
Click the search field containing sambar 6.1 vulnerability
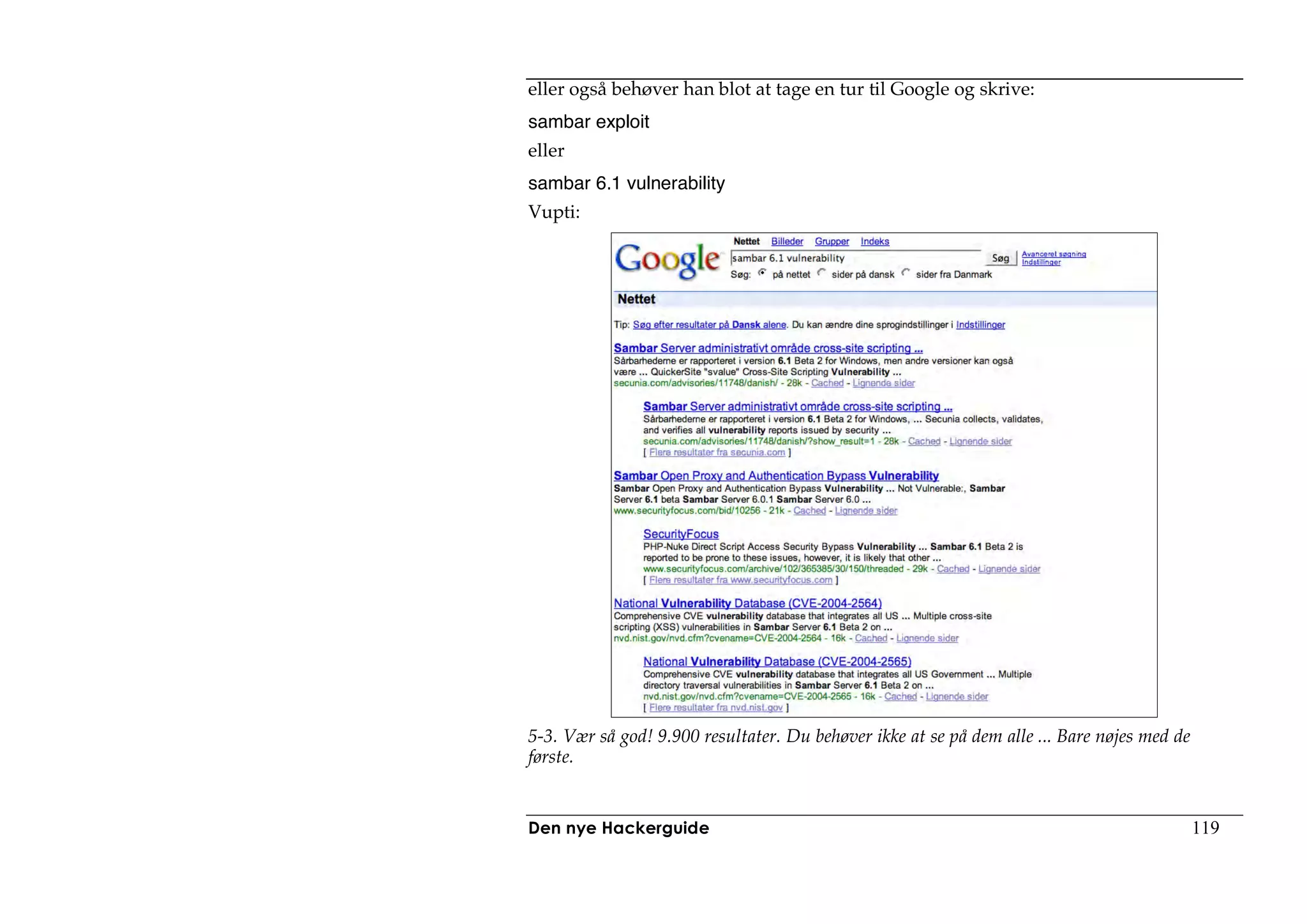[x=855, y=258]
